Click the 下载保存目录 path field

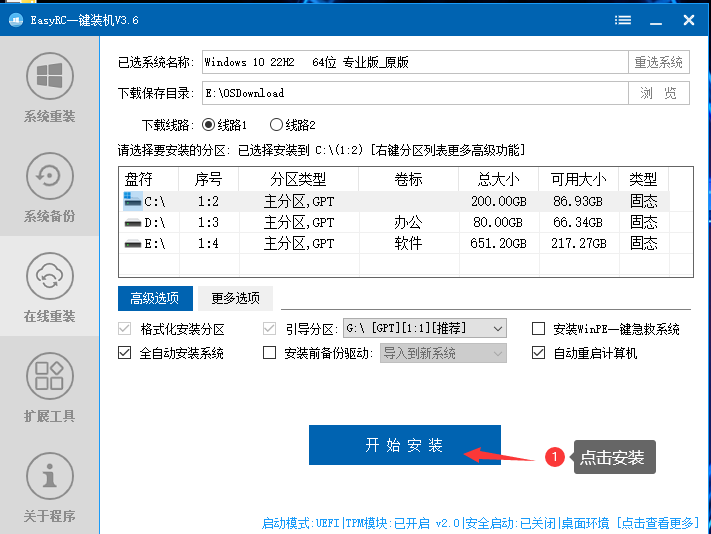[x=415, y=93]
